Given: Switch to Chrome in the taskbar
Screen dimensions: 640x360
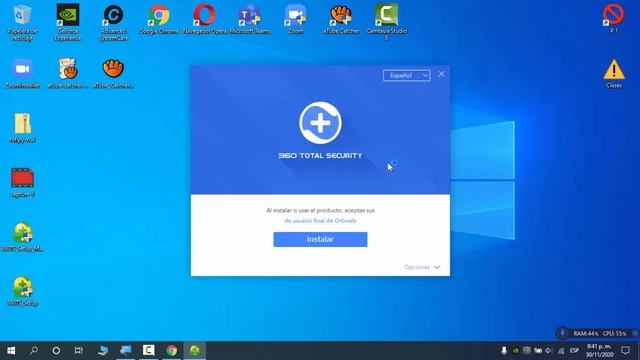Looking at the screenshot, I should [x=171, y=351].
